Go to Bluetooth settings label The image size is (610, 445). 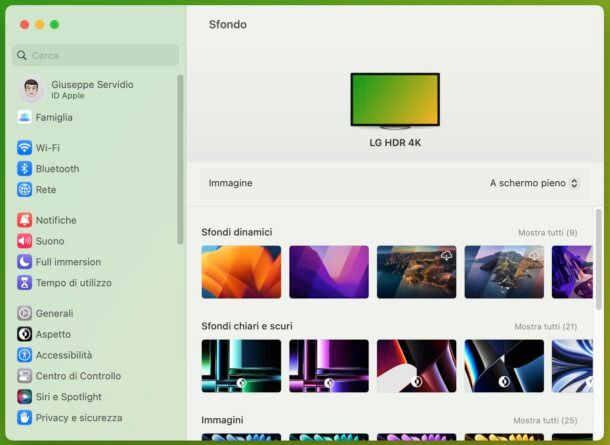(x=58, y=169)
